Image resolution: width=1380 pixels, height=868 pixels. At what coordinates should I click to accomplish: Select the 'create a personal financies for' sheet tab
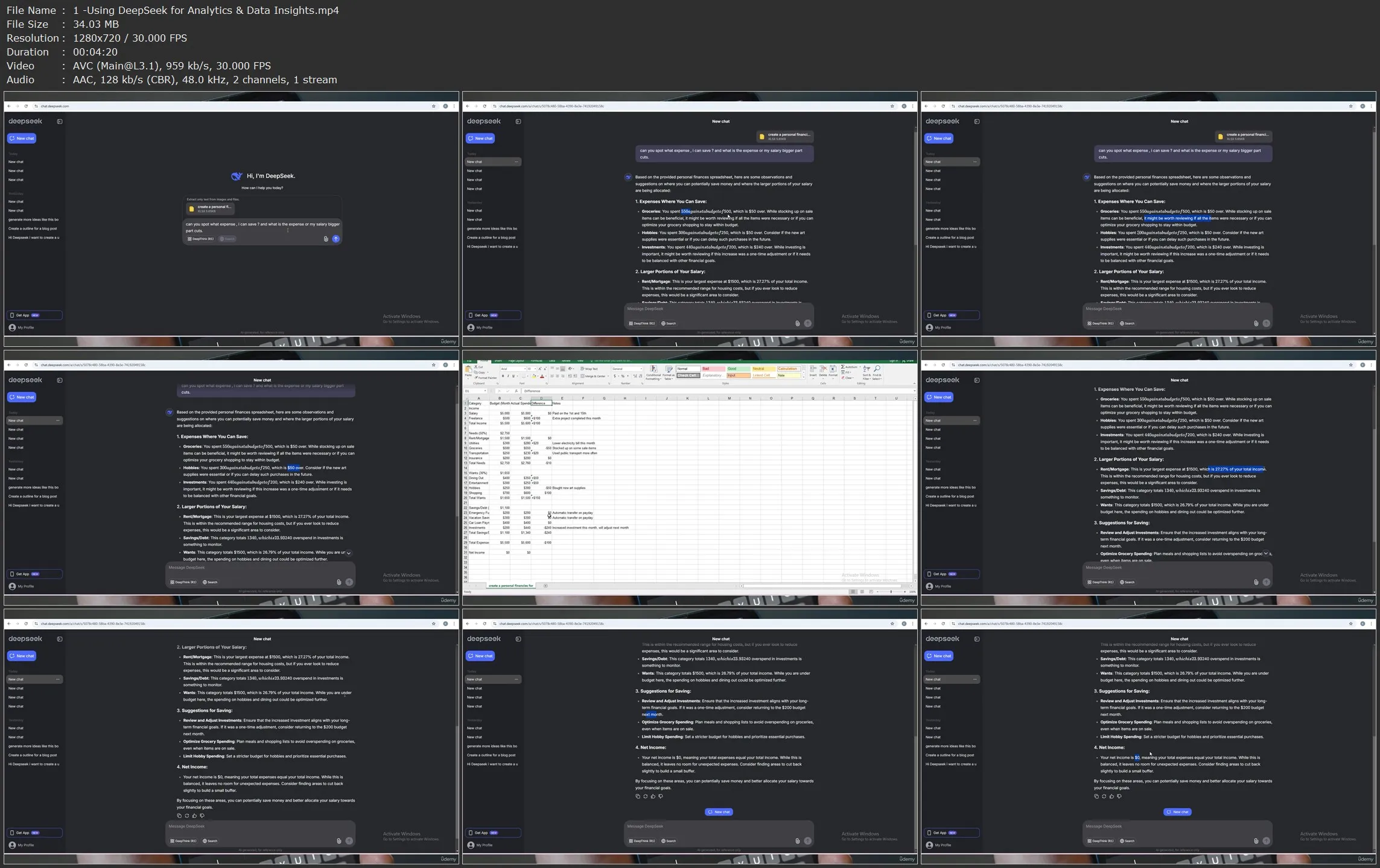tap(510, 586)
